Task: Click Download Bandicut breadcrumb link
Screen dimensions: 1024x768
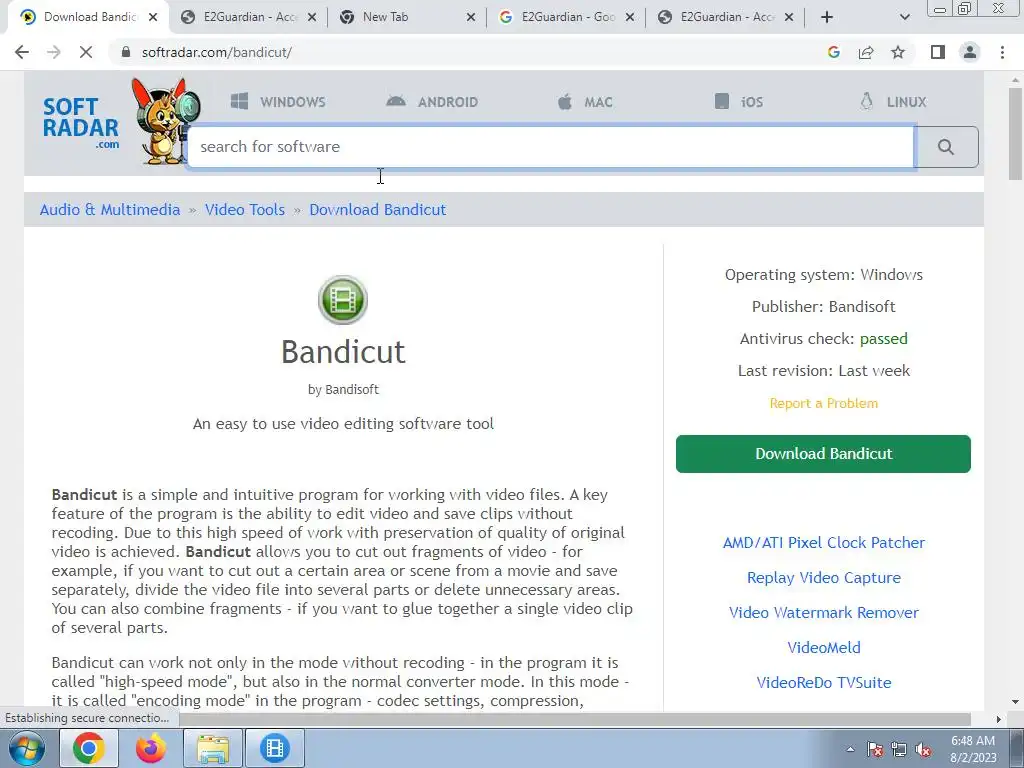Action: (x=377, y=210)
